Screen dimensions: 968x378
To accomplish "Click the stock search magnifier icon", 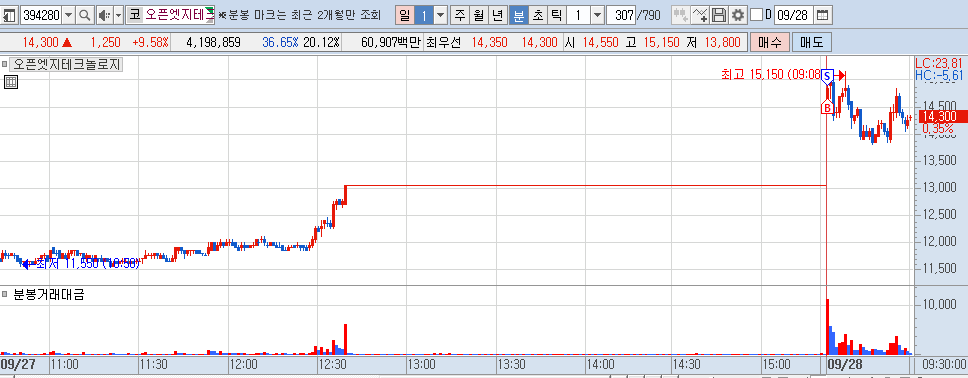I will point(85,15).
